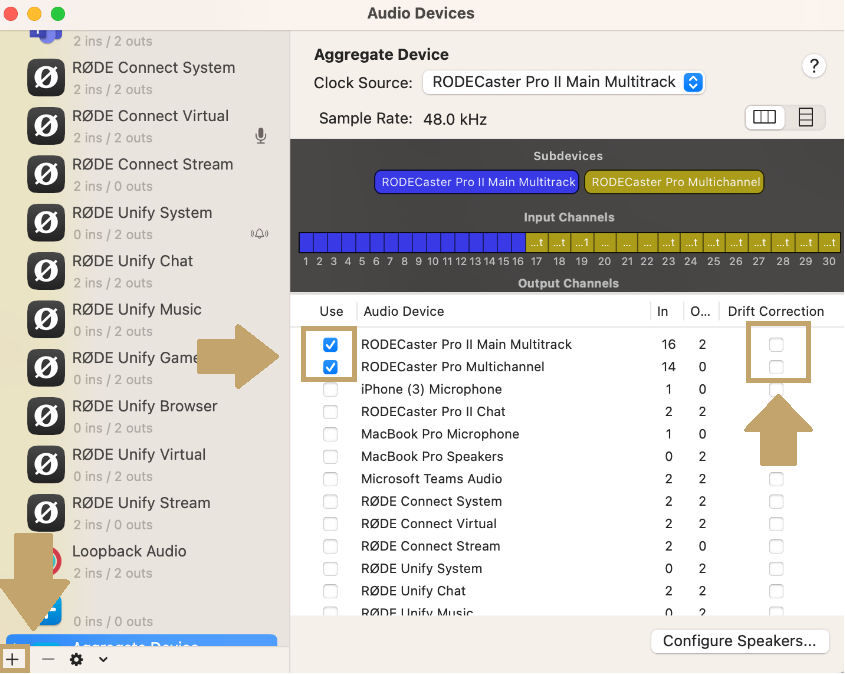Enable Drift Correction for RODECaster Pro Multichannel
The height and width of the screenshot is (674, 845).
[776, 367]
